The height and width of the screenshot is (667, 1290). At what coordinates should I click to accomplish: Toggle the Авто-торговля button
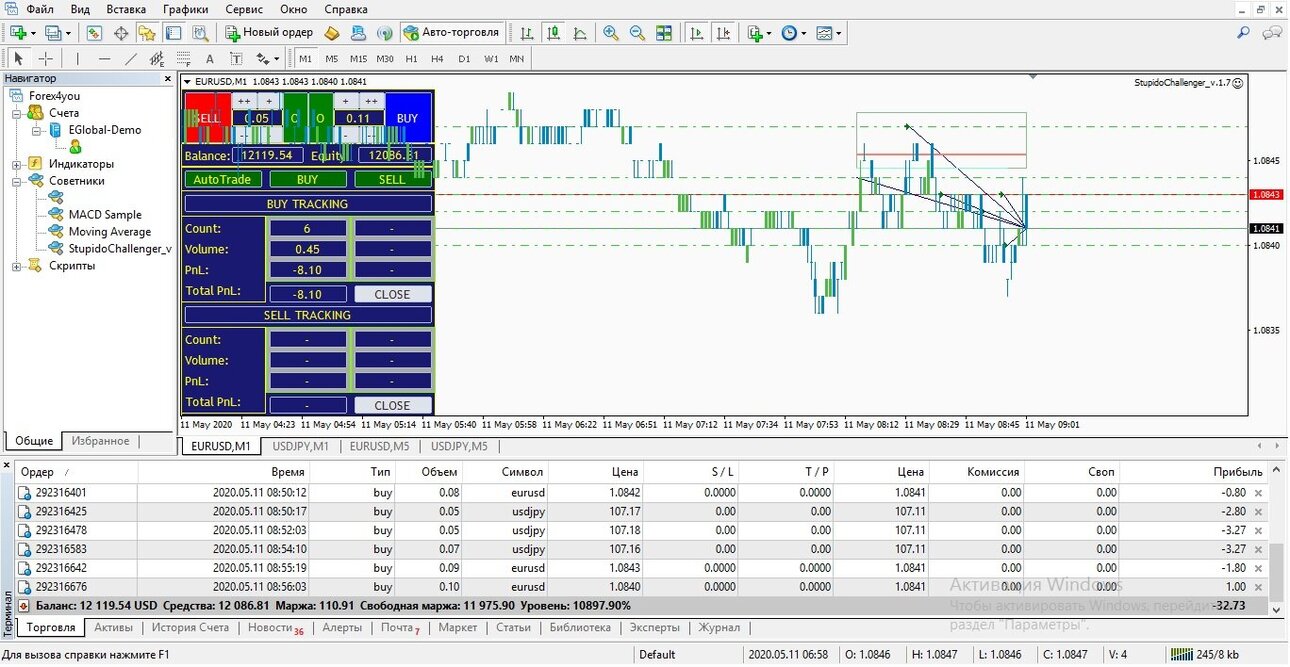coord(451,33)
